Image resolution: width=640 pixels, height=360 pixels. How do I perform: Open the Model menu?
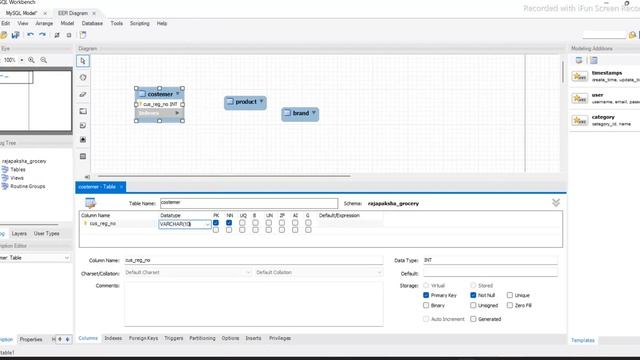(x=67, y=24)
